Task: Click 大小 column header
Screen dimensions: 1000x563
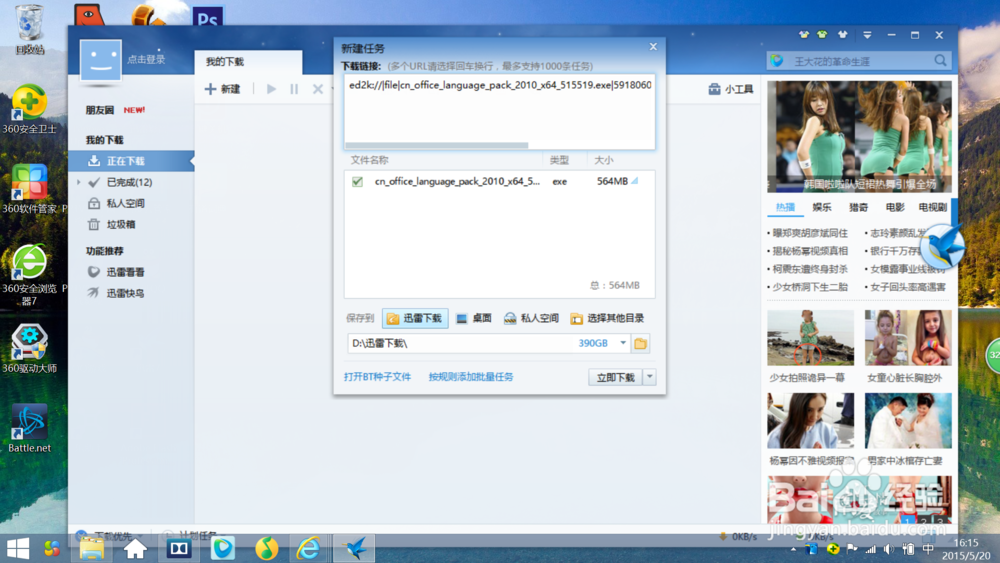Action: click(603, 160)
